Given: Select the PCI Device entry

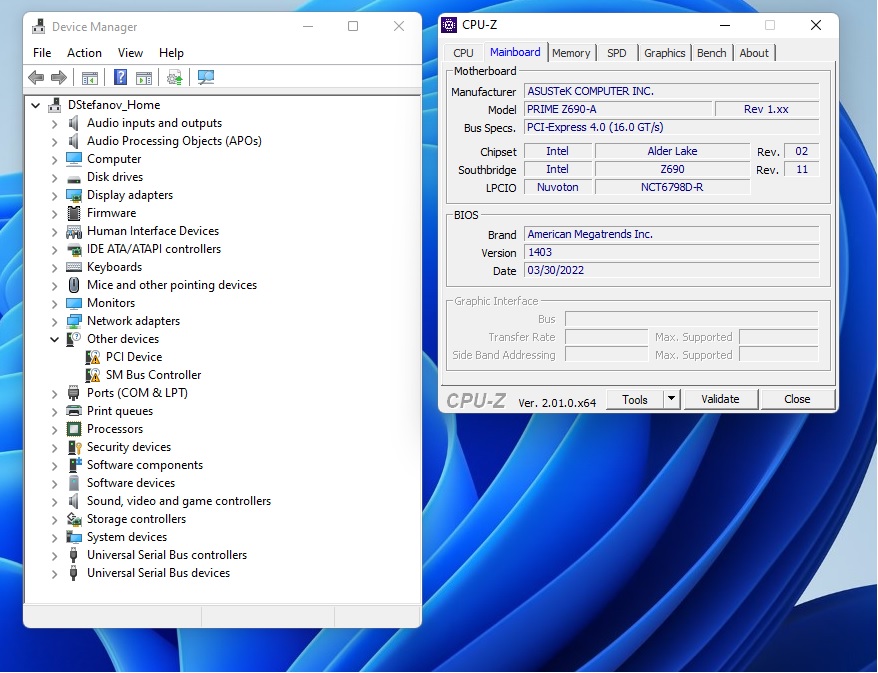Looking at the screenshot, I should pyautogui.click(x=134, y=357).
